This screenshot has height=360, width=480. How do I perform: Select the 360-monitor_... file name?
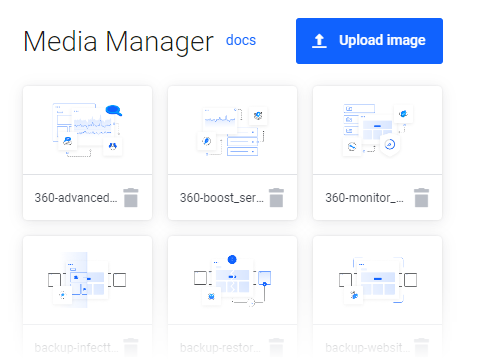pyautogui.click(x=364, y=198)
